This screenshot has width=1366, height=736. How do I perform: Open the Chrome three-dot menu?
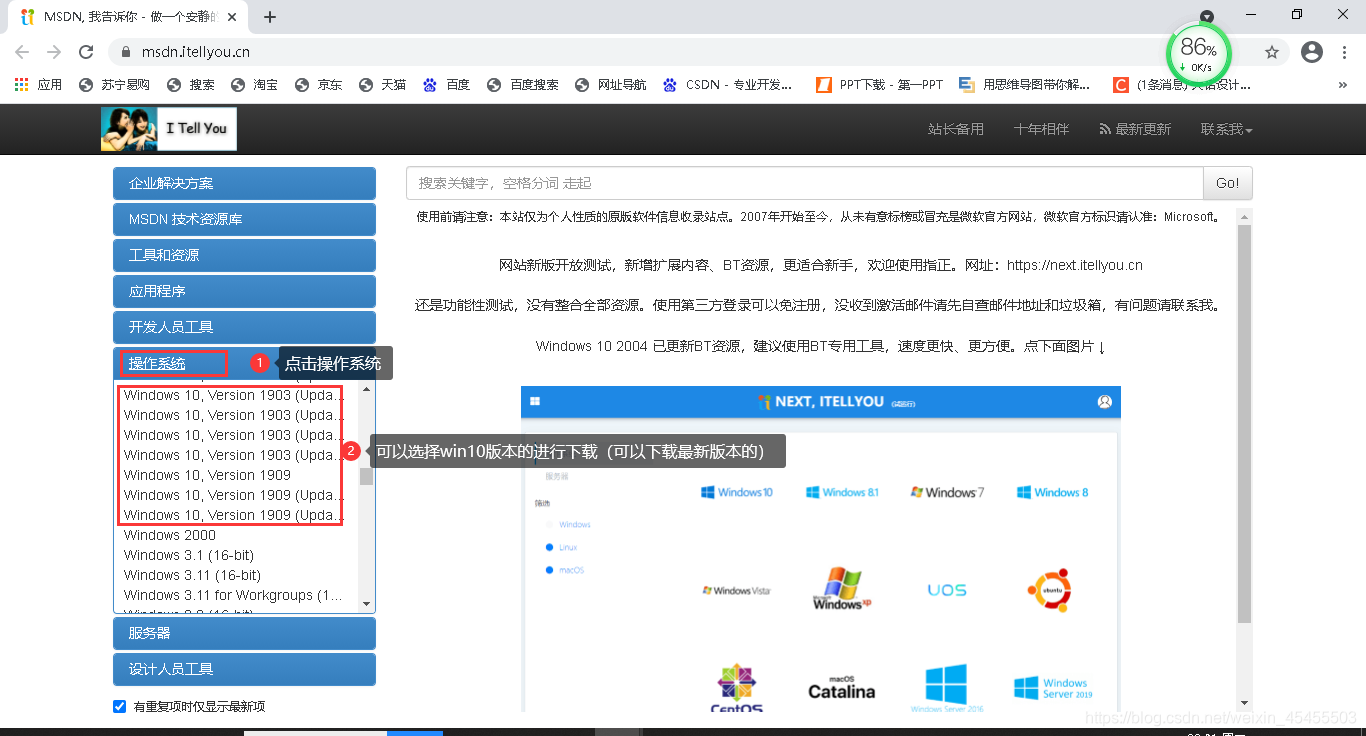tap(1344, 52)
